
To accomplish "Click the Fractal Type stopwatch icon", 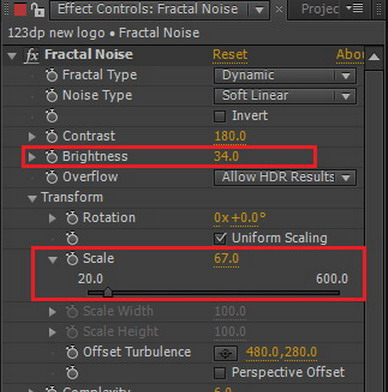I will 52,75.
